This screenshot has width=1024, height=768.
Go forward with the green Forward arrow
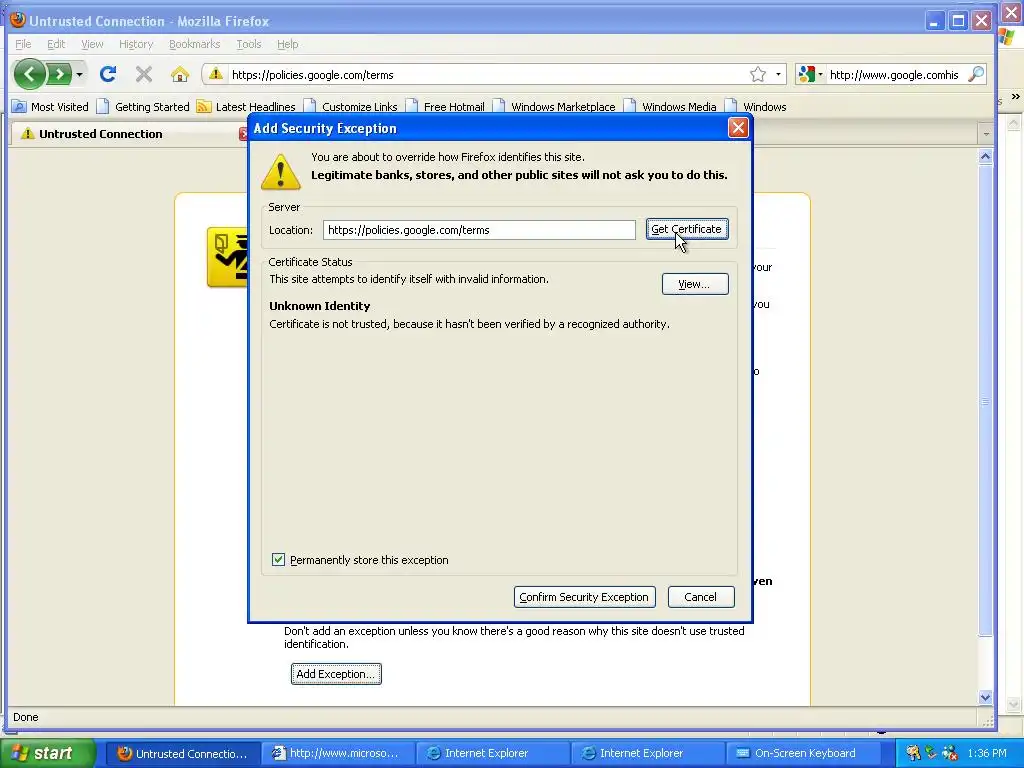[x=60, y=74]
